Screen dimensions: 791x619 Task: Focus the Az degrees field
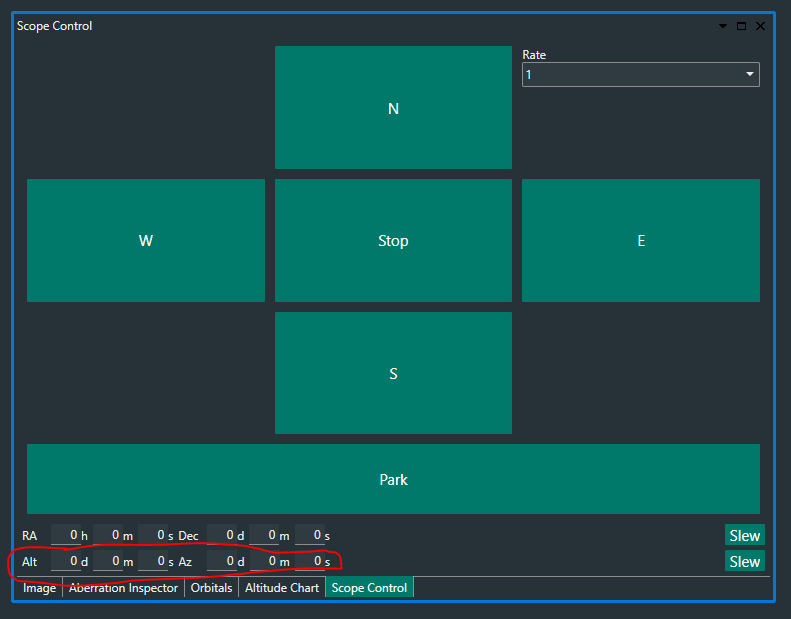tap(221, 561)
